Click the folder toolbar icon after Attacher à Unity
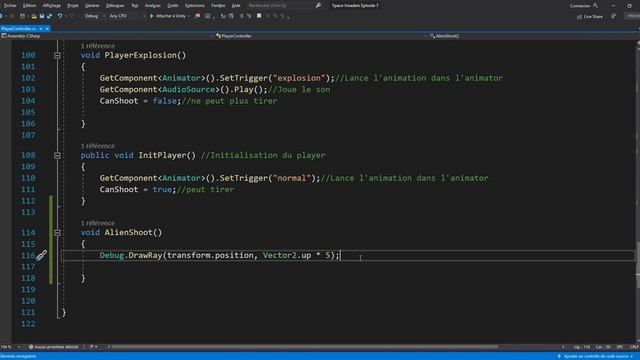The height and width of the screenshot is (360, 640). point(198,16)
